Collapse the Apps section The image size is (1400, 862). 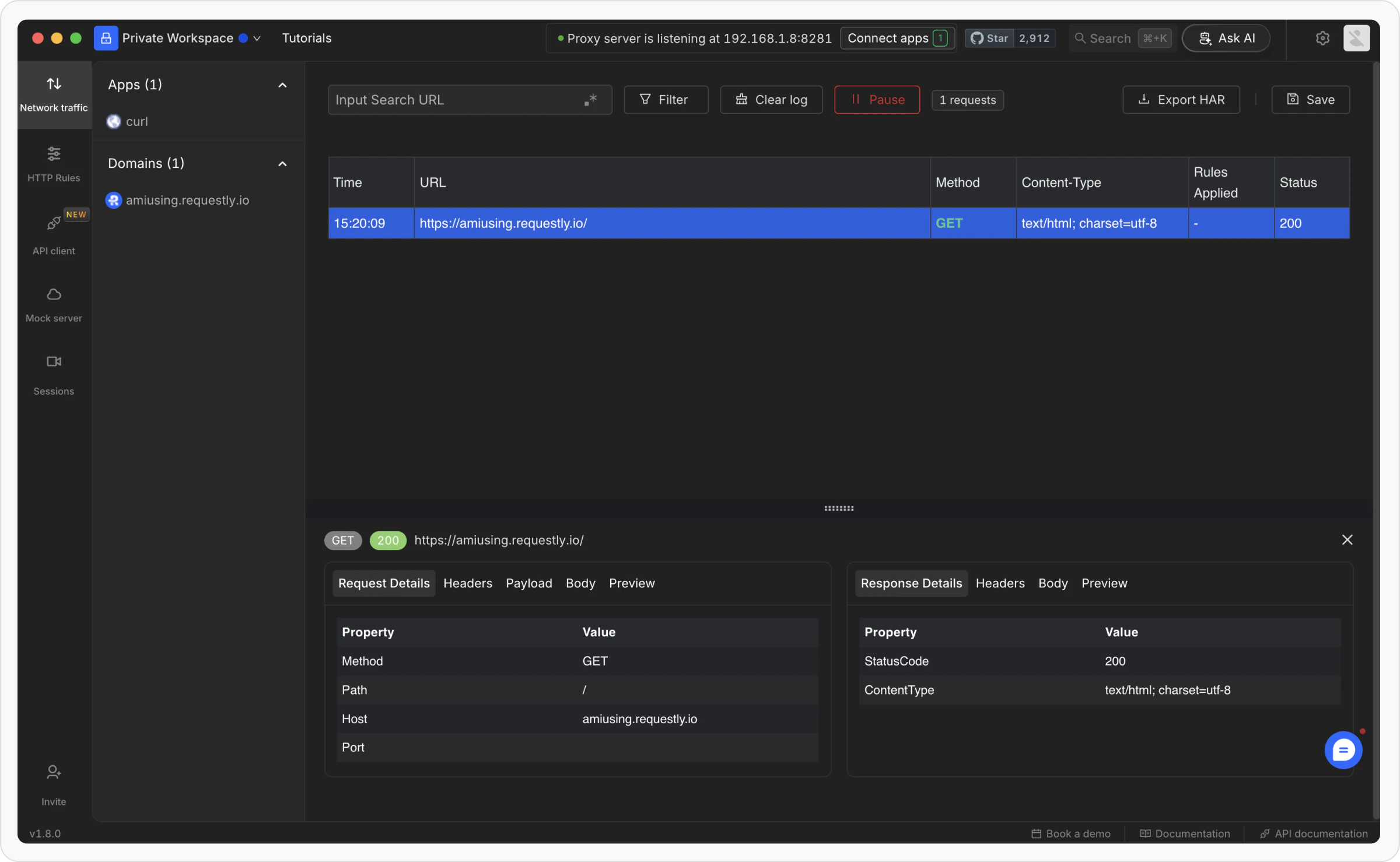(x=282, y=85)
